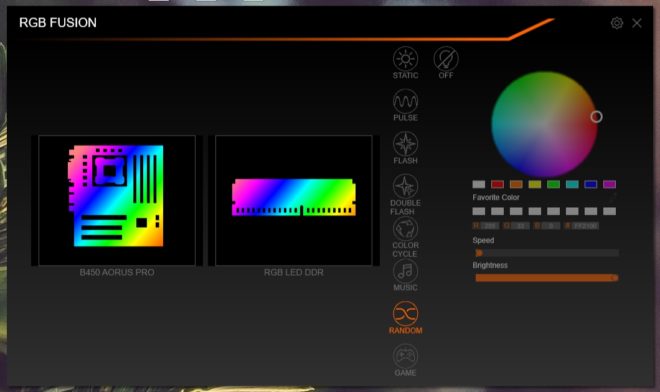The width and height of the screenshot is (660, 392).
Task: Pick the red preset color swatch
Action: (x=498, y=184)
